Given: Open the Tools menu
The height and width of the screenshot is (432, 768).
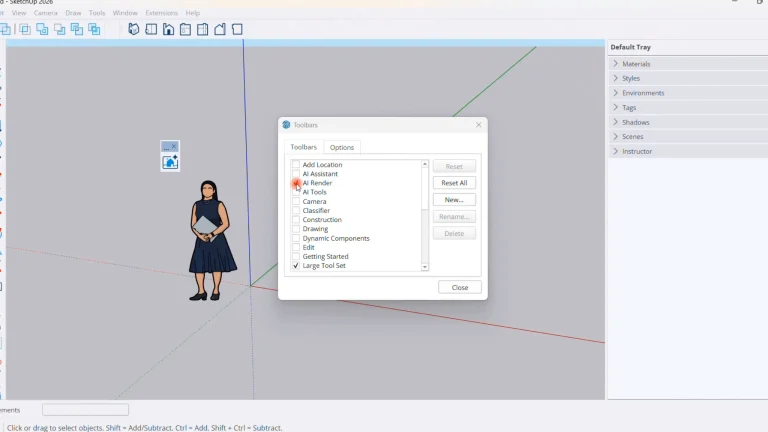Looking at the screenshot, I should (97, 13).
